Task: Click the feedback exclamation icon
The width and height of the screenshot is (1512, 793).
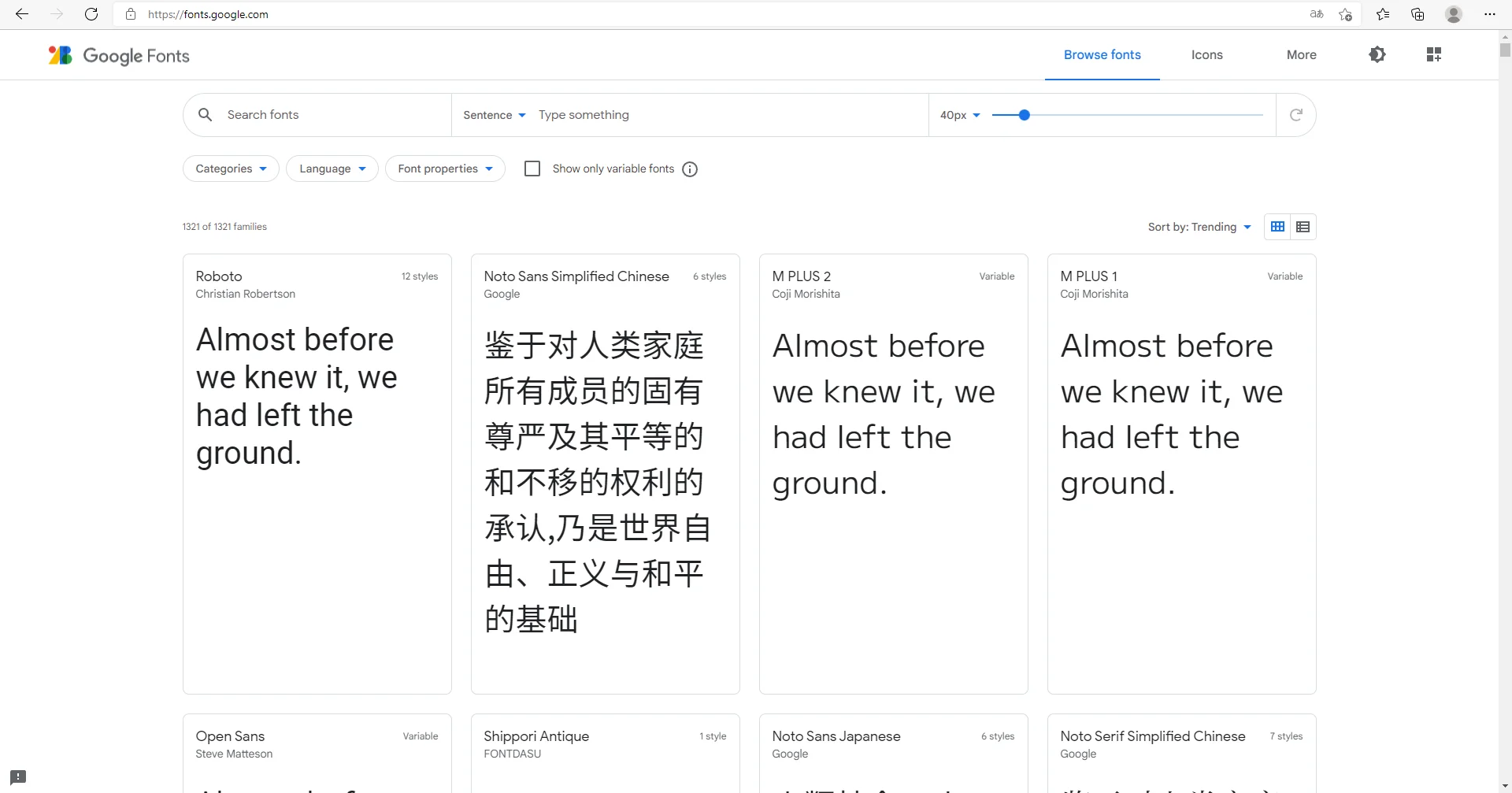Action: pyautogui.click(x=18, y=777)
